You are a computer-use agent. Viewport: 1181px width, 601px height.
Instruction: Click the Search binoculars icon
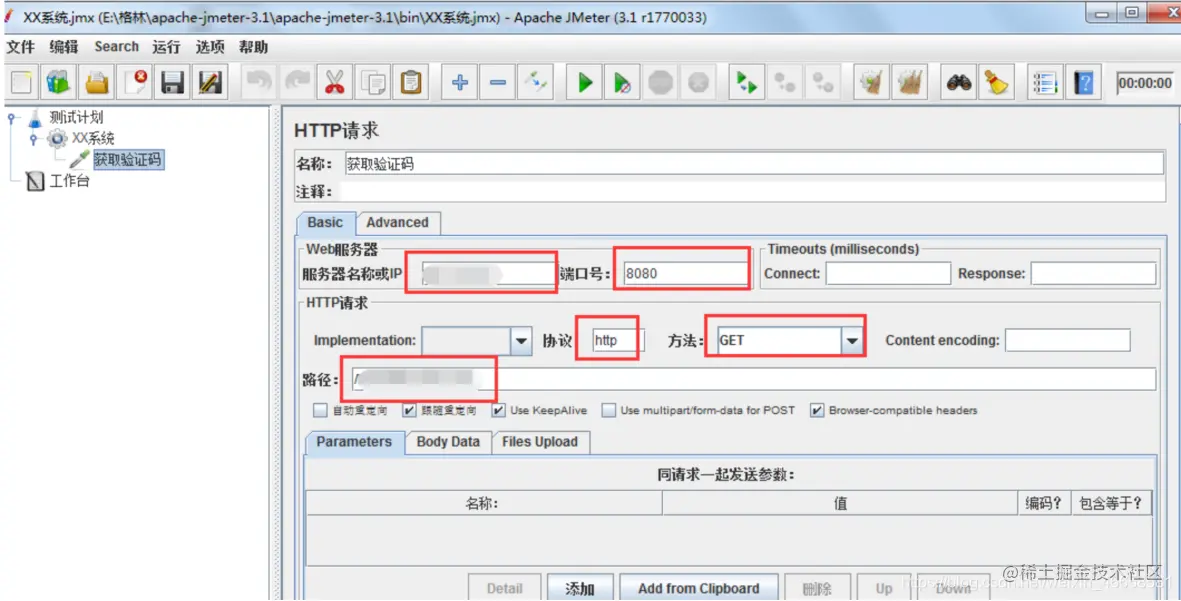958,82
